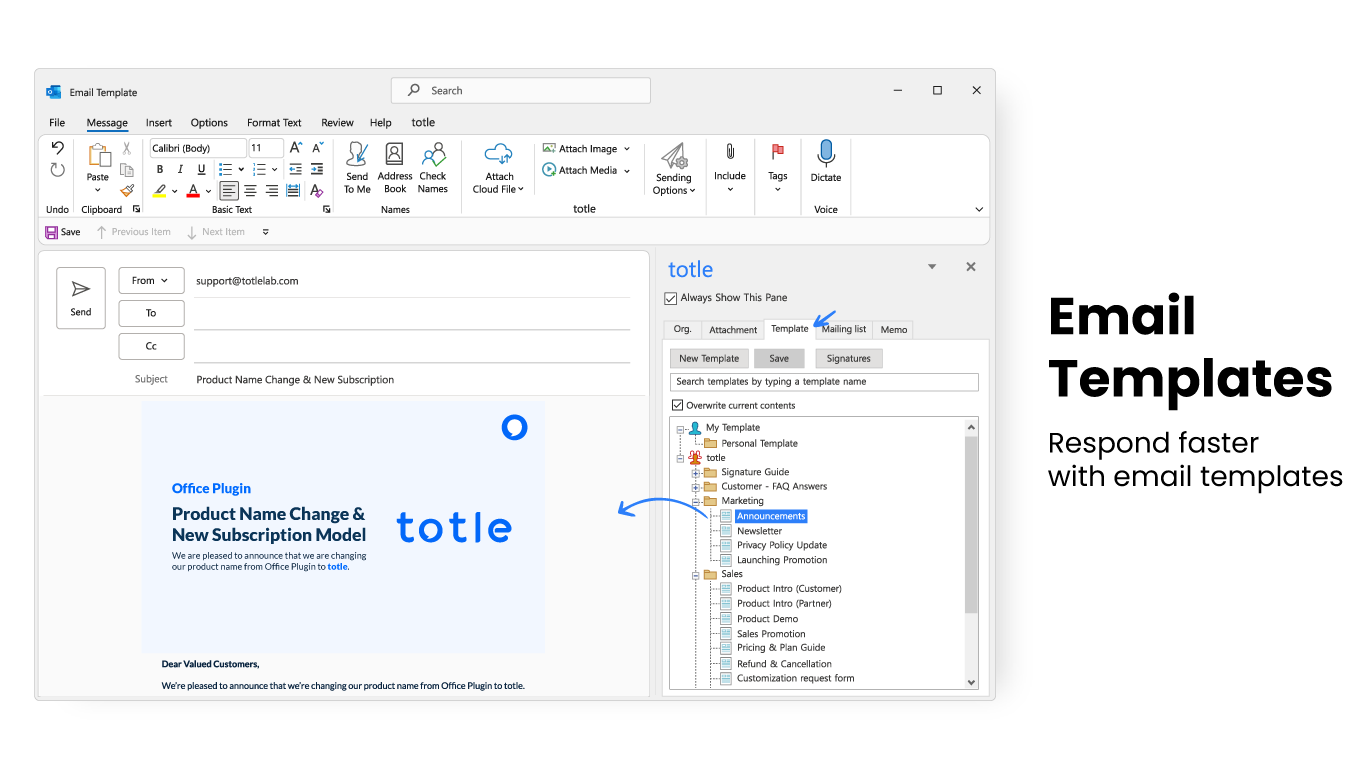
Task: Open the Basic Text dialog launcher
Action: tap(327, 210)
